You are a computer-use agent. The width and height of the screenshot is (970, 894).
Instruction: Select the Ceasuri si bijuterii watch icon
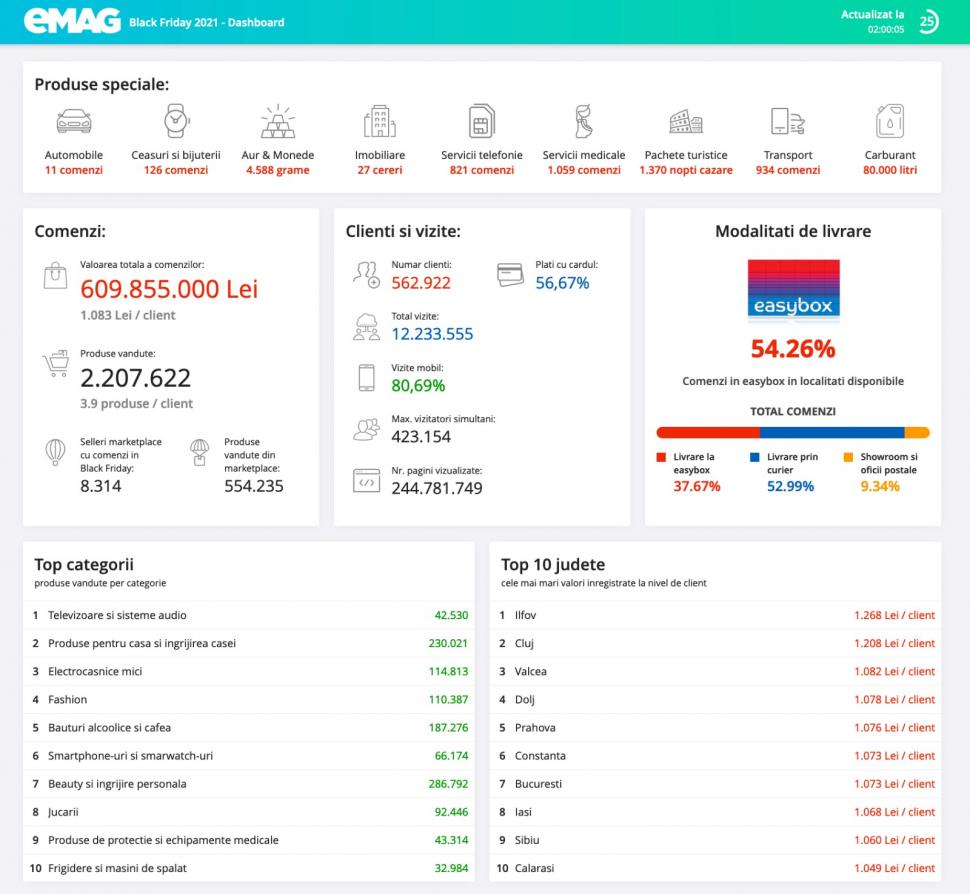[176, 121]
